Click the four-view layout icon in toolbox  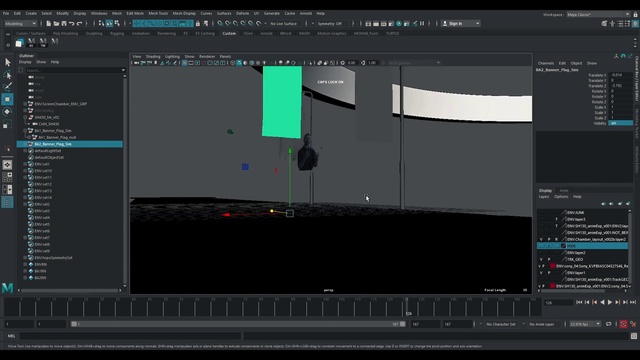[x=7, y=177]
